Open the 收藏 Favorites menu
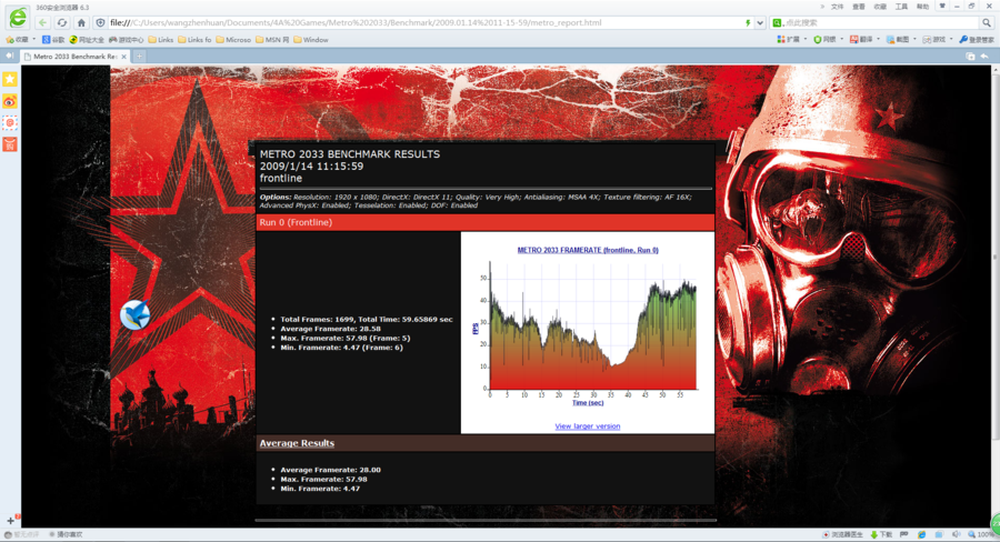The height and width of the screenshot is (542, 1000). point(880,6)
